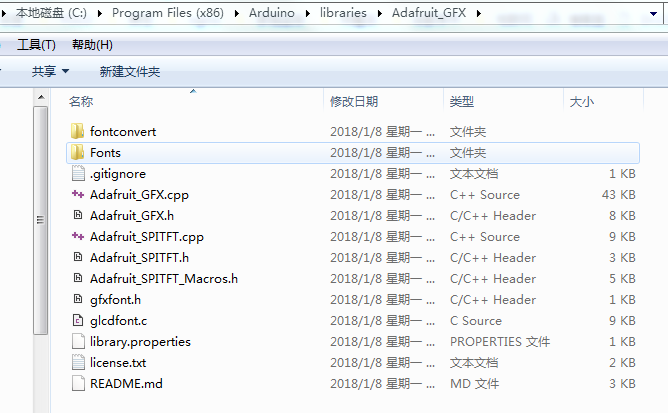668x413 pixels.
Task: Select the file name .gitignore
Action: click(118, 174)
